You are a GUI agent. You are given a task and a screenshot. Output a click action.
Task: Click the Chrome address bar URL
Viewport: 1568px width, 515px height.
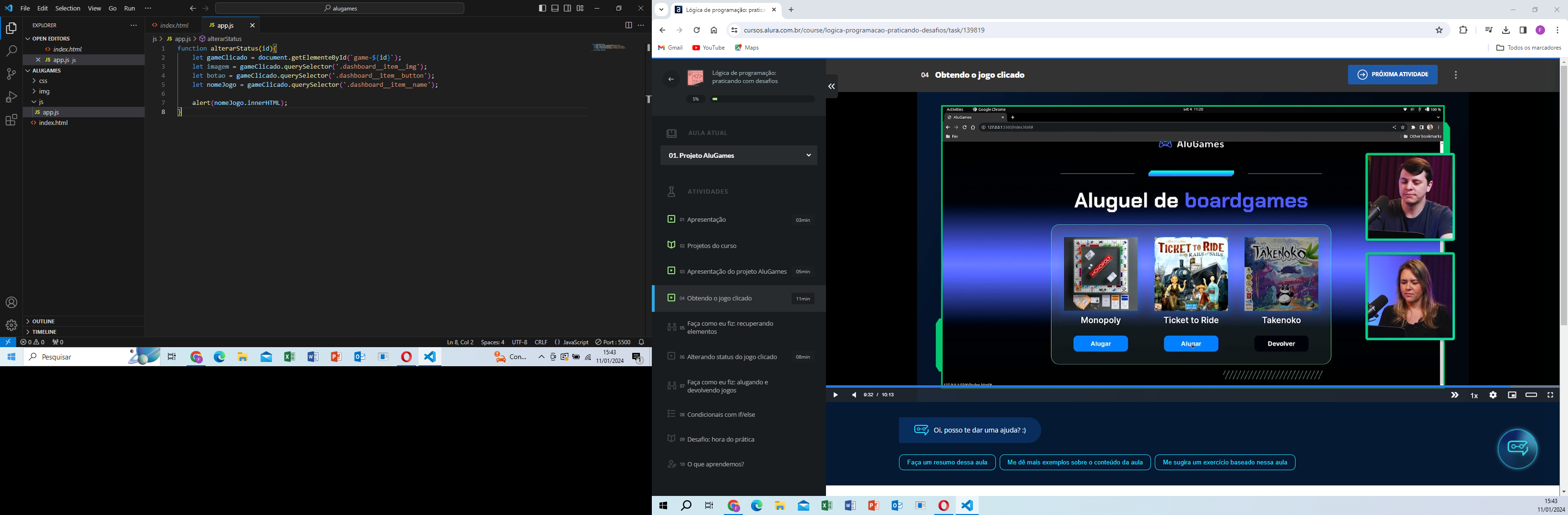click(x=864, y=31)
